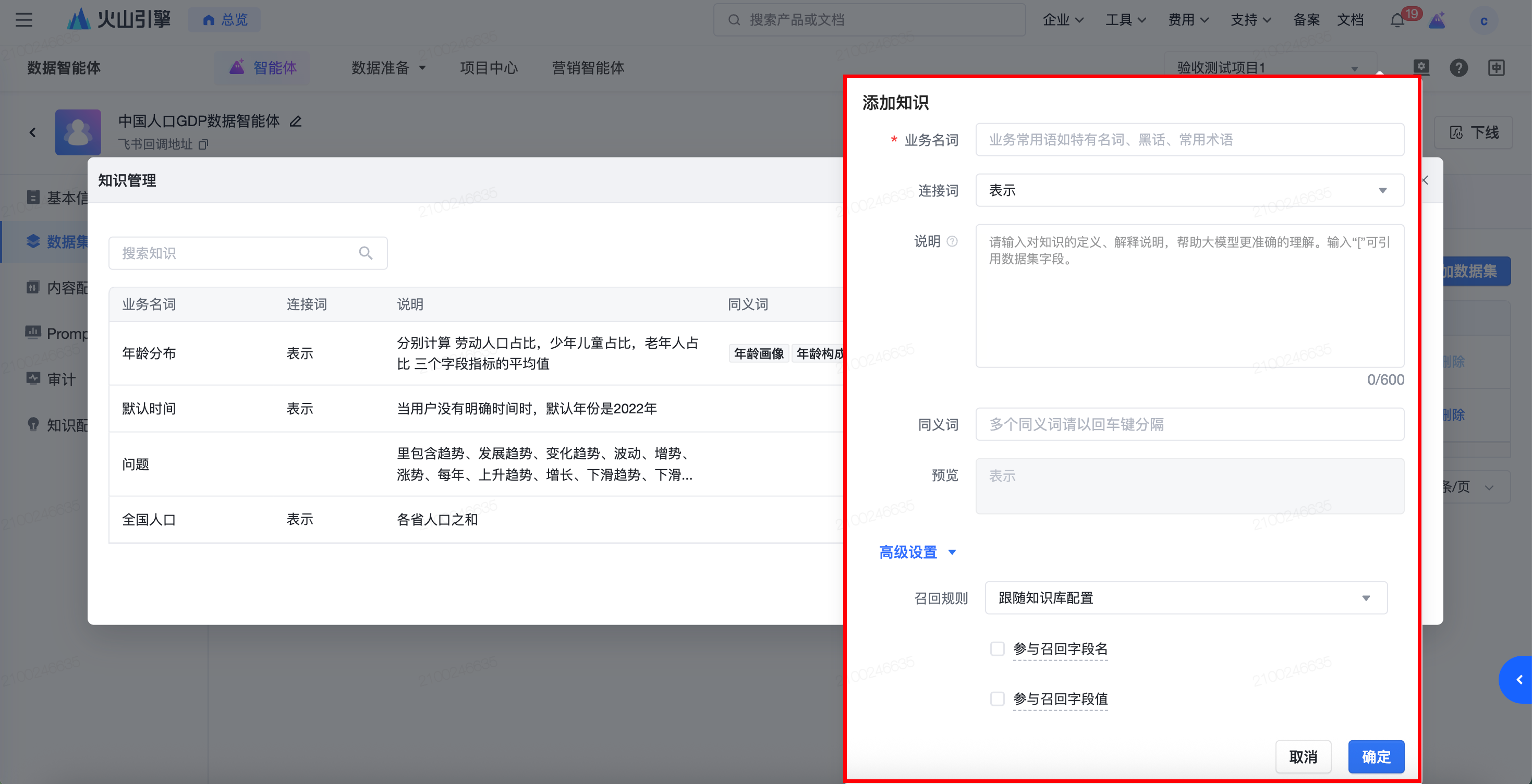The height and width of the screenshot is (784, 1532).
Task: Open the 项目中心 tab
Action: (x=488, y=68)
